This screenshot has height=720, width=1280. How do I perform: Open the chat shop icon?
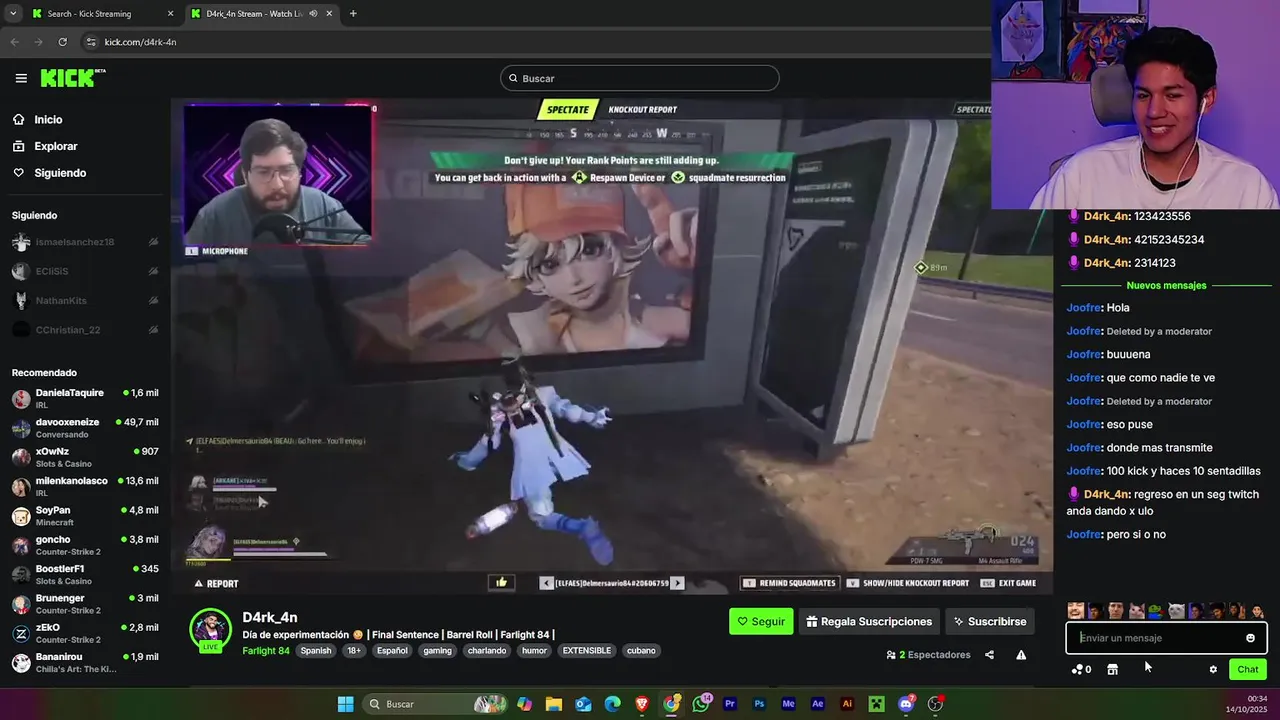[1112, 669]
